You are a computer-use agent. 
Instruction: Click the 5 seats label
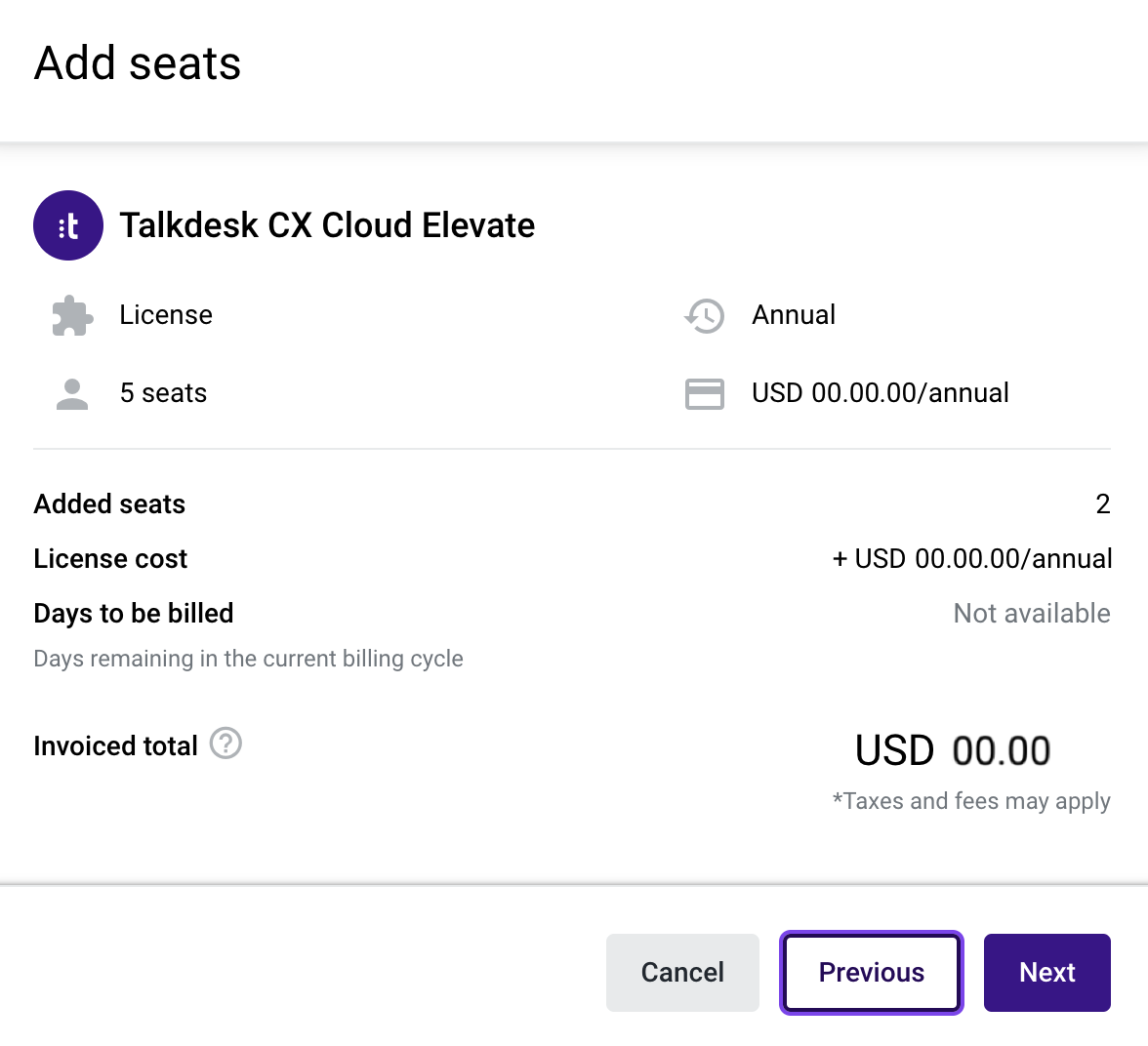163,393
